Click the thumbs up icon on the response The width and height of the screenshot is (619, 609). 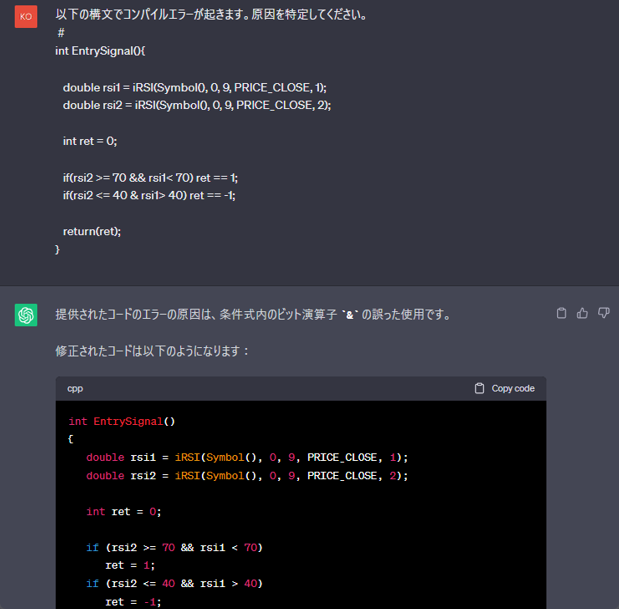582,314
